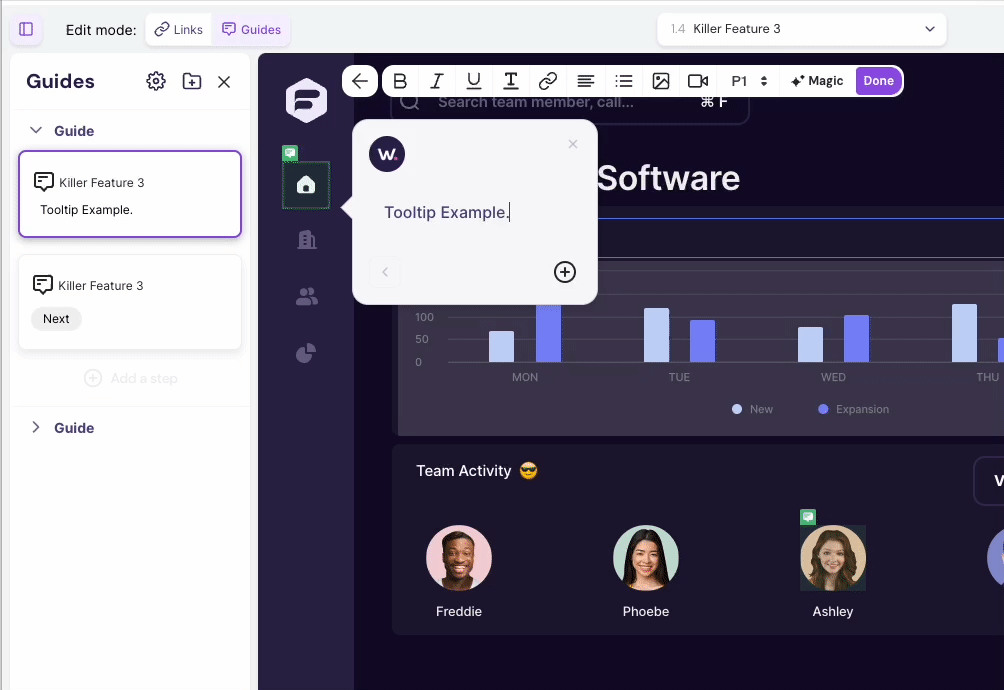
Task: Click Add a step
Action: point(131,378)
